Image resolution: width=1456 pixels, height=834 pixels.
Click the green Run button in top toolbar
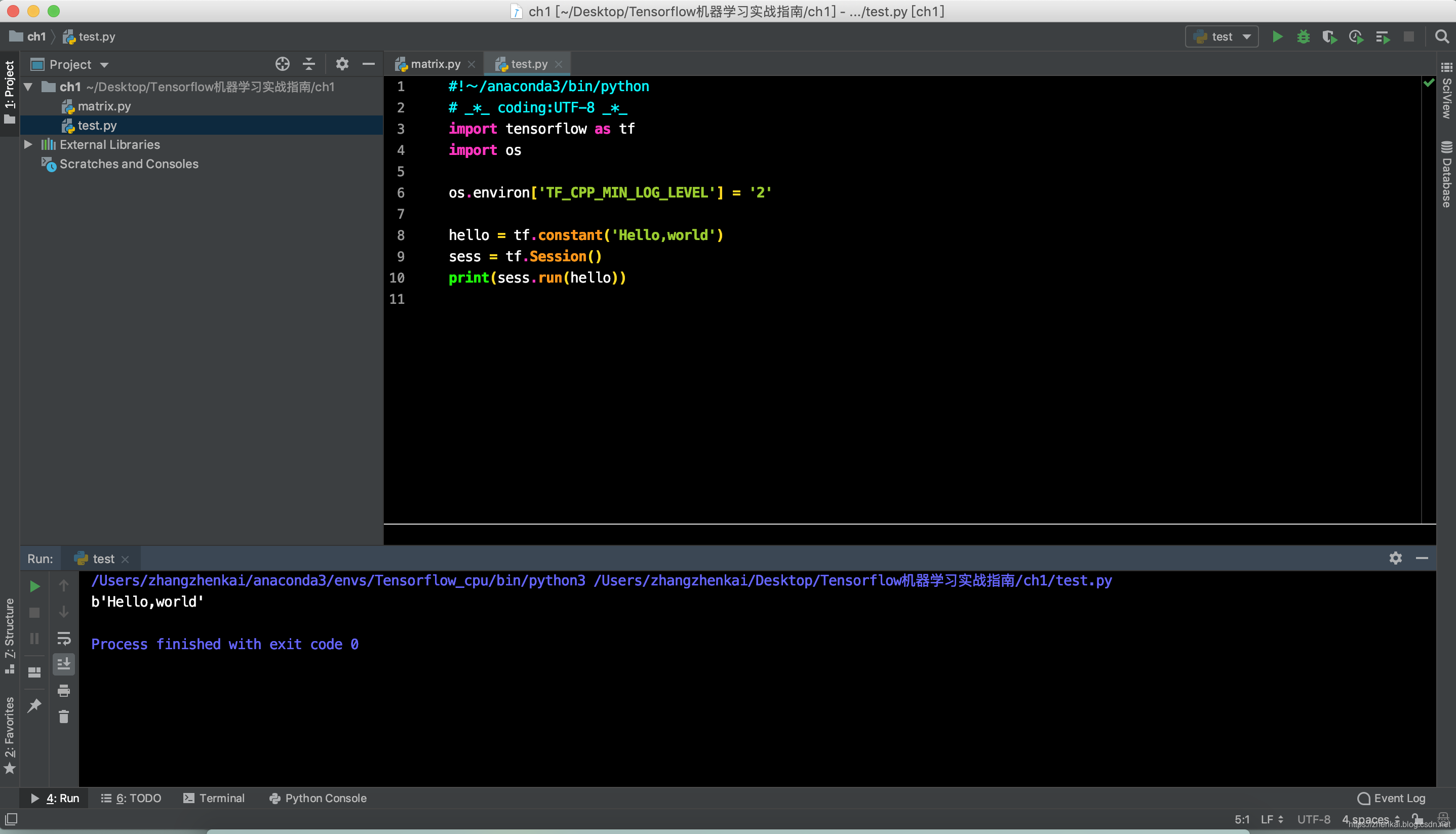point(1277,37)
